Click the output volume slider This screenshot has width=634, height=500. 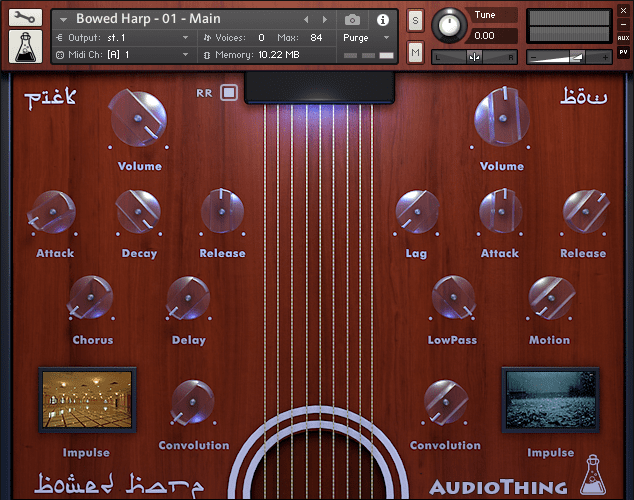click(x=569, y=57)
